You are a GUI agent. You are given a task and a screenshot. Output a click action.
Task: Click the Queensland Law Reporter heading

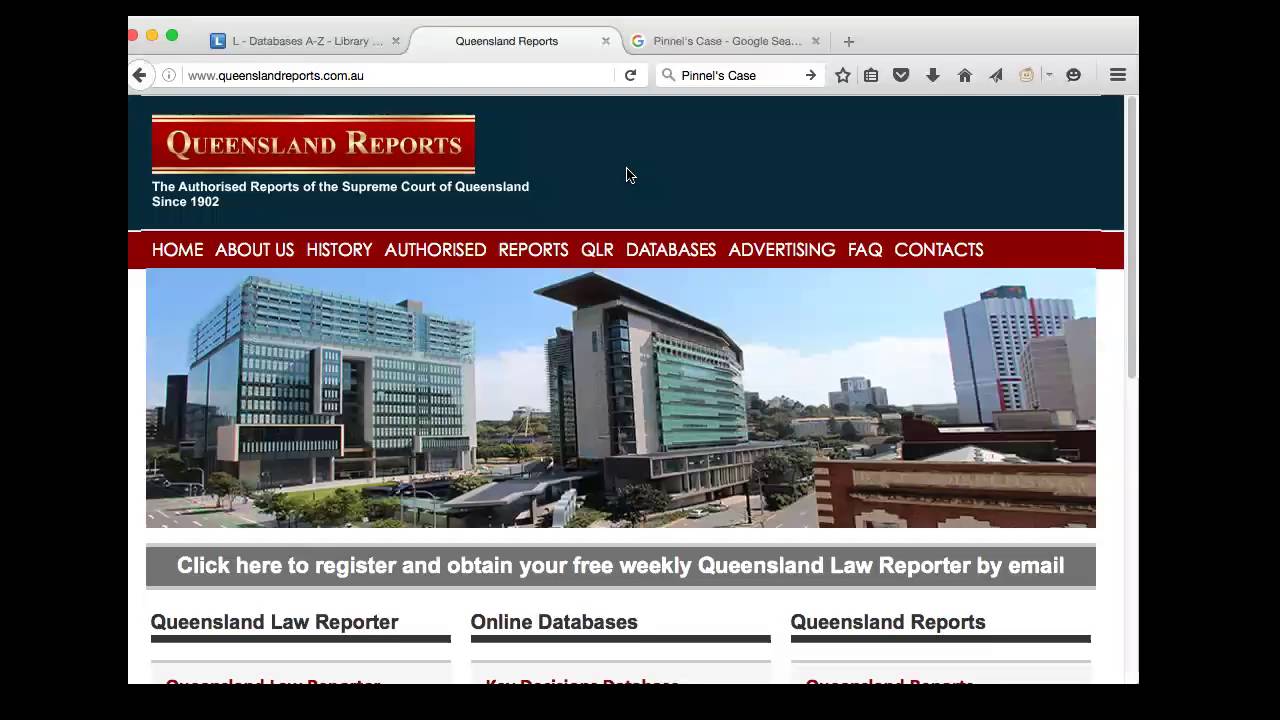click(x=274, y=622)
